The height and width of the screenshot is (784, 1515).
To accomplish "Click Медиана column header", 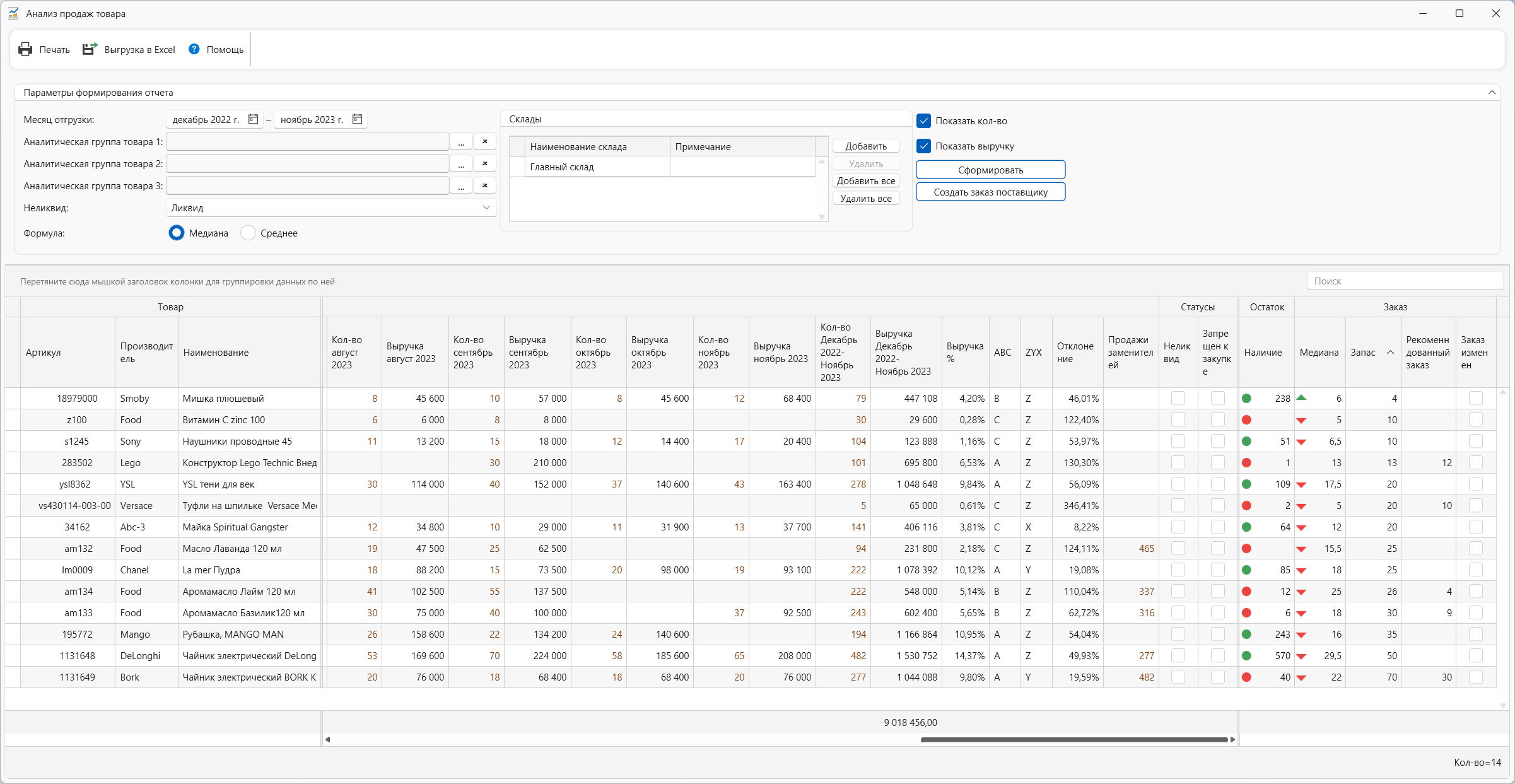I will (1319, 353).
